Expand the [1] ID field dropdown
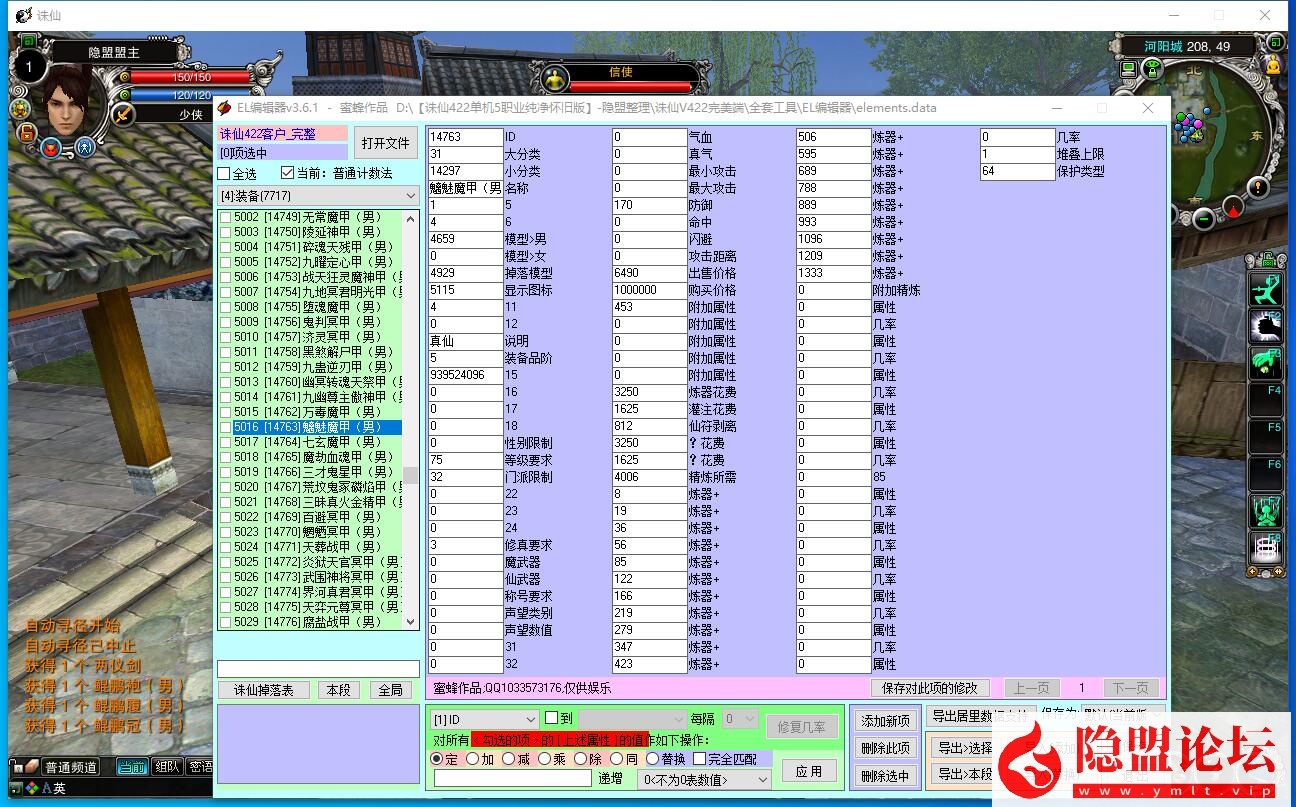 click(x=484, y=719)
